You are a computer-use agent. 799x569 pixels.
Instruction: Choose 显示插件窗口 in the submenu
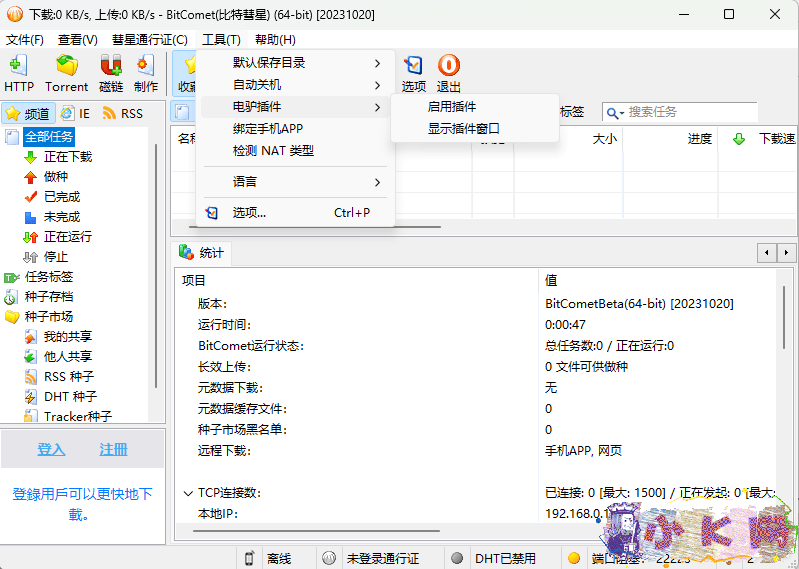tap(463, 129)
